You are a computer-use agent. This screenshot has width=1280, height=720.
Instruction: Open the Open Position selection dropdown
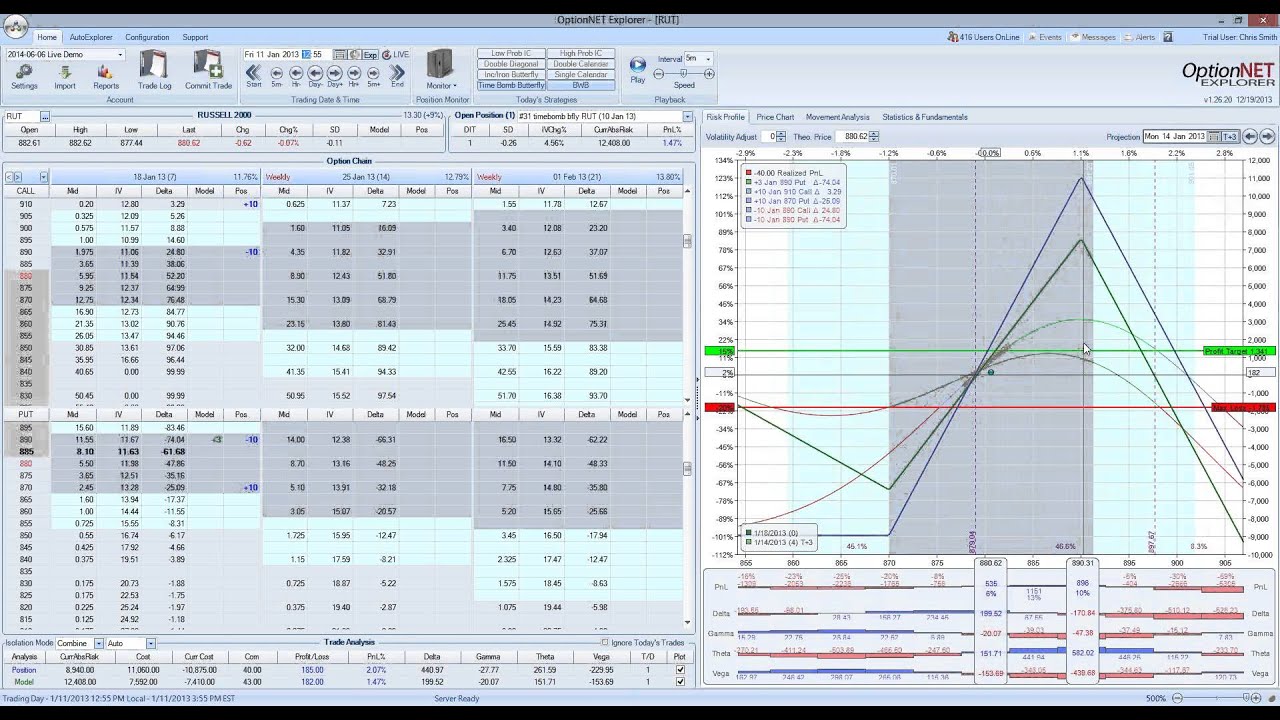coord(688,116)
